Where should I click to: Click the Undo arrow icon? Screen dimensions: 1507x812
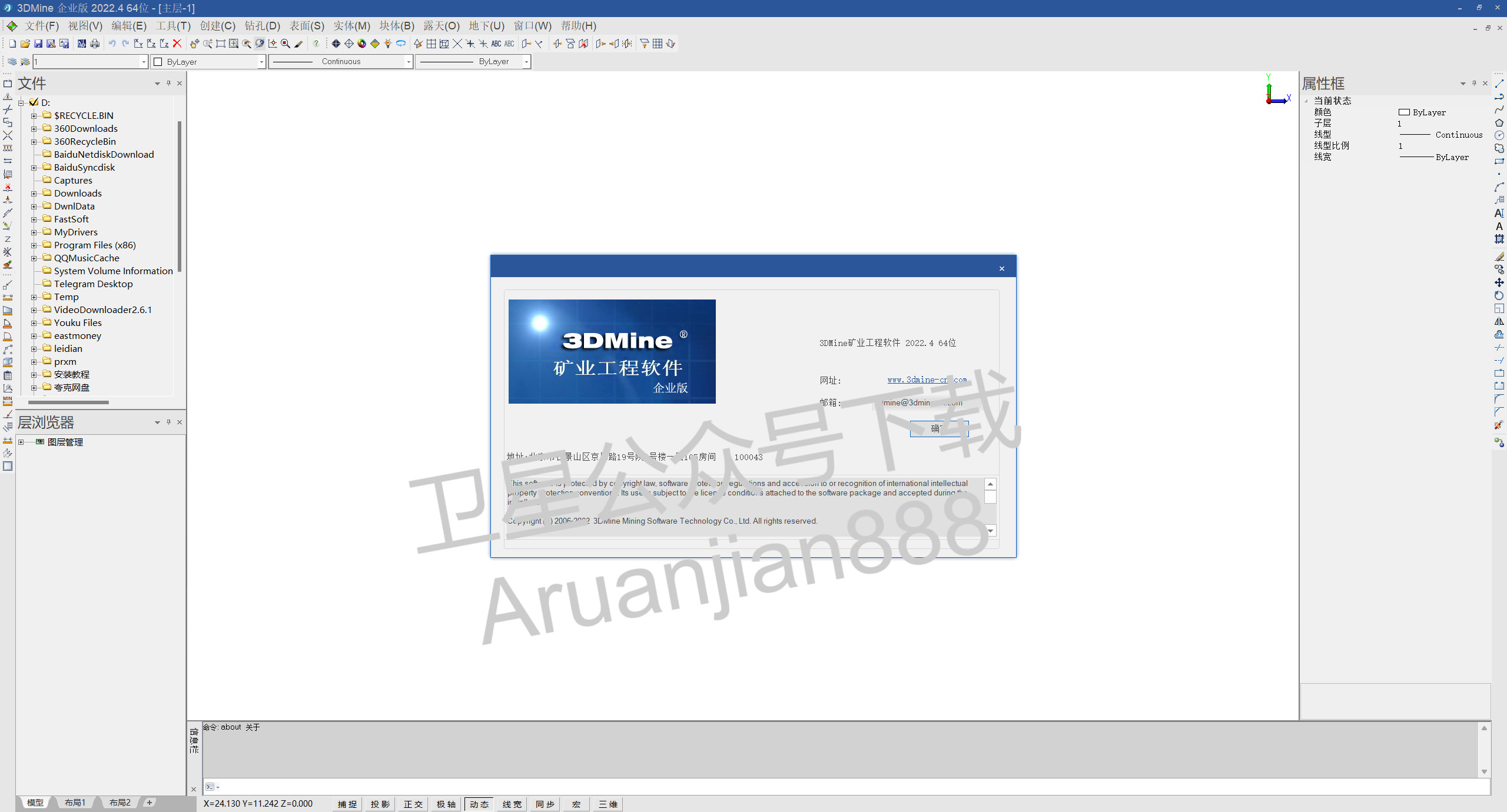(112, 44)
